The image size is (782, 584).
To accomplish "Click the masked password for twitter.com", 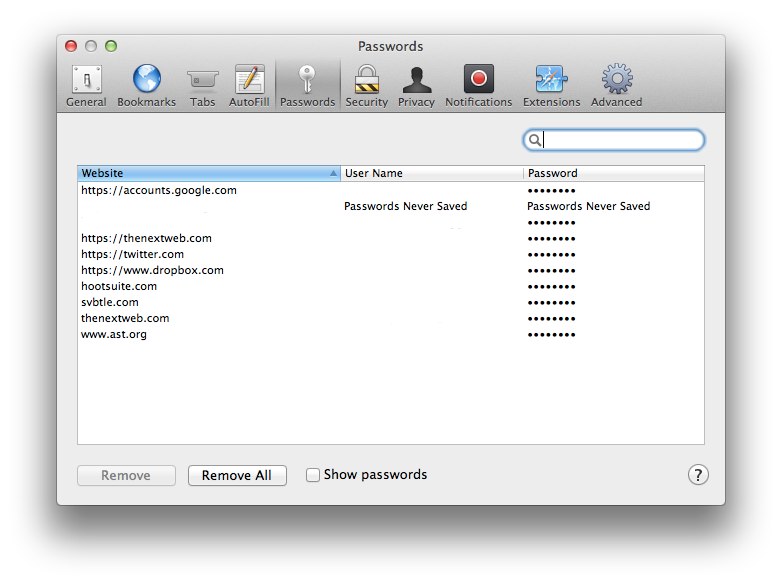I will tap(552, 255).
